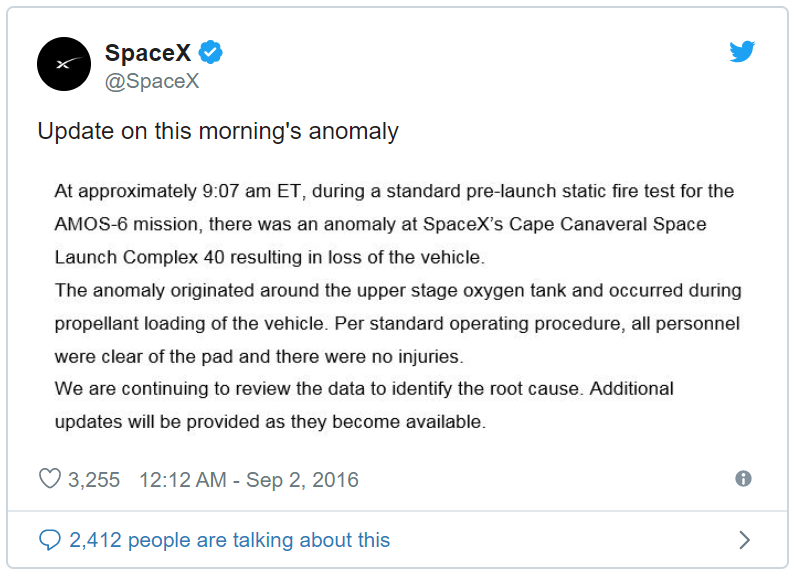Click the "Update on this morning's anomaly" text
Image resolution: width=809 pixels, height=587 pixels.
[218, 131]
